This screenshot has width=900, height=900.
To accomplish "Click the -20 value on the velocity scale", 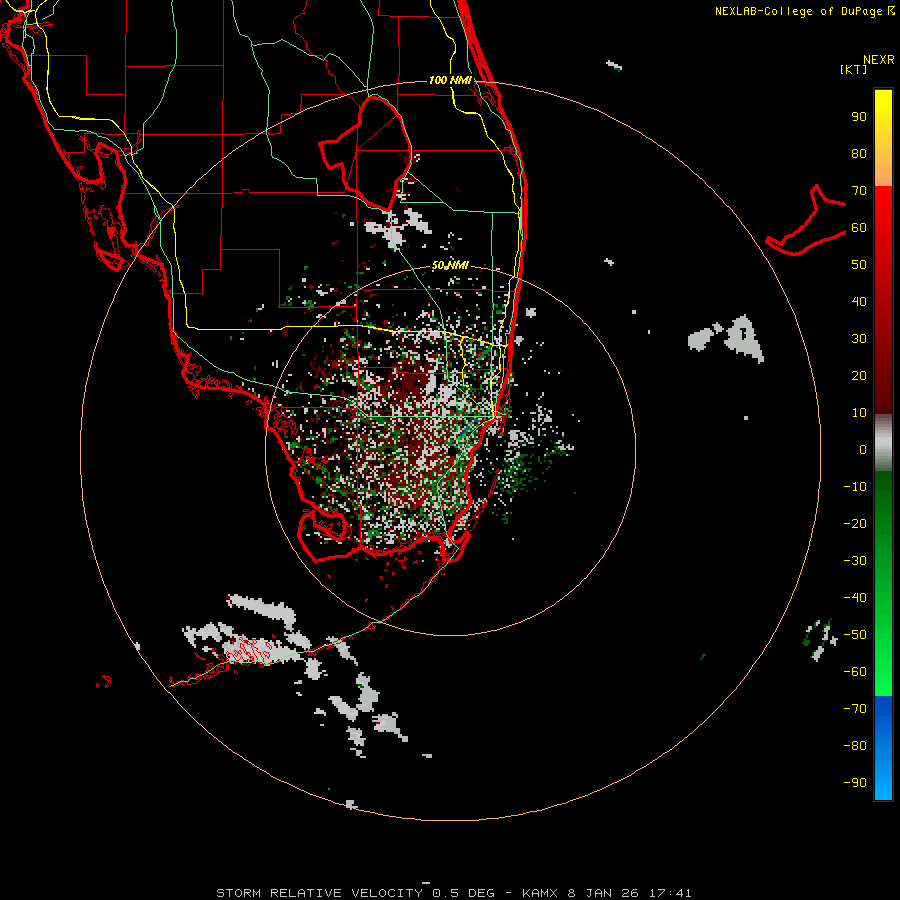I will (855, 523).
